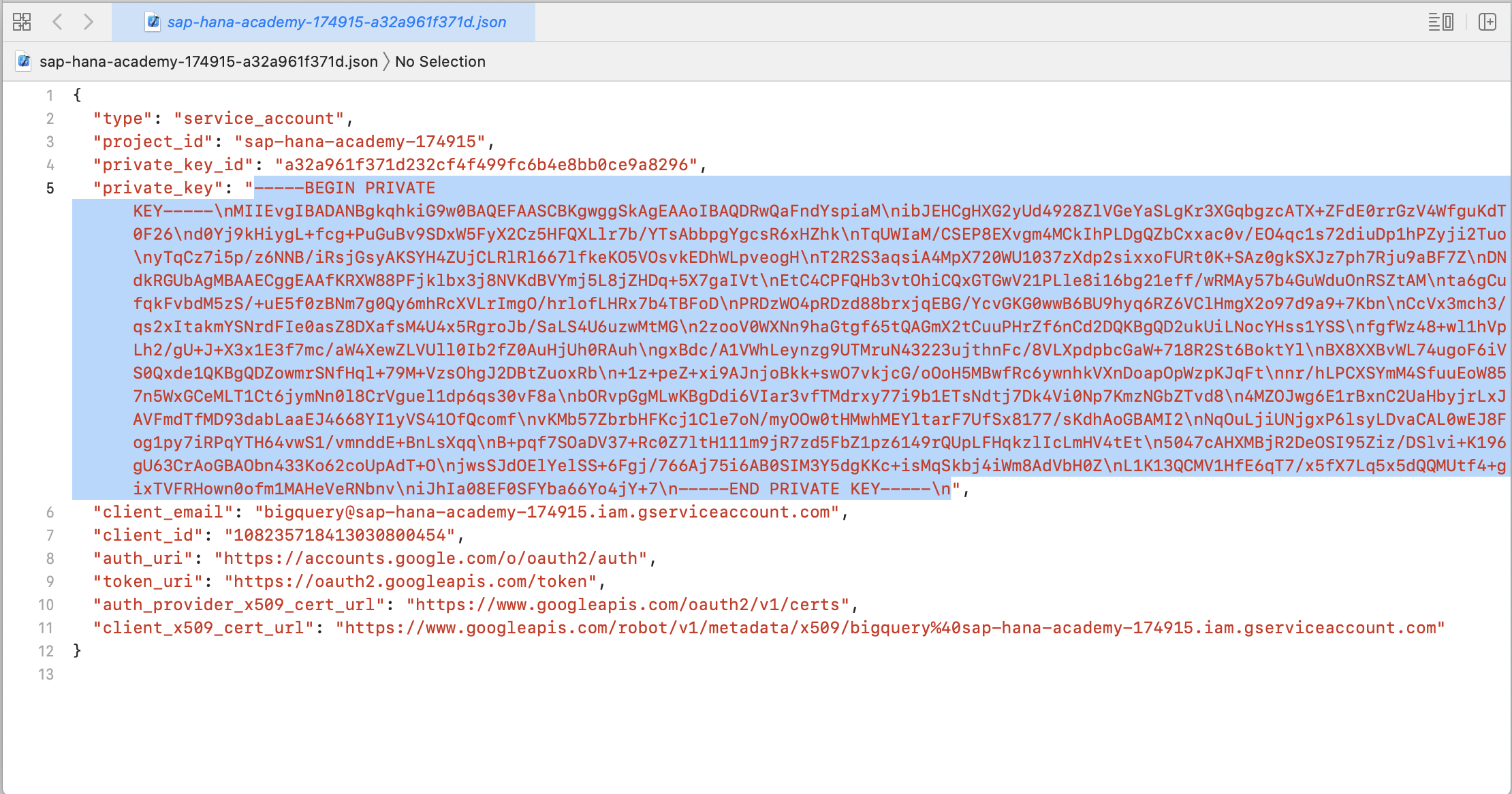1512x794 pixels.
Task: Click the "auth_uri" key
Action: (x=143, y=558)
